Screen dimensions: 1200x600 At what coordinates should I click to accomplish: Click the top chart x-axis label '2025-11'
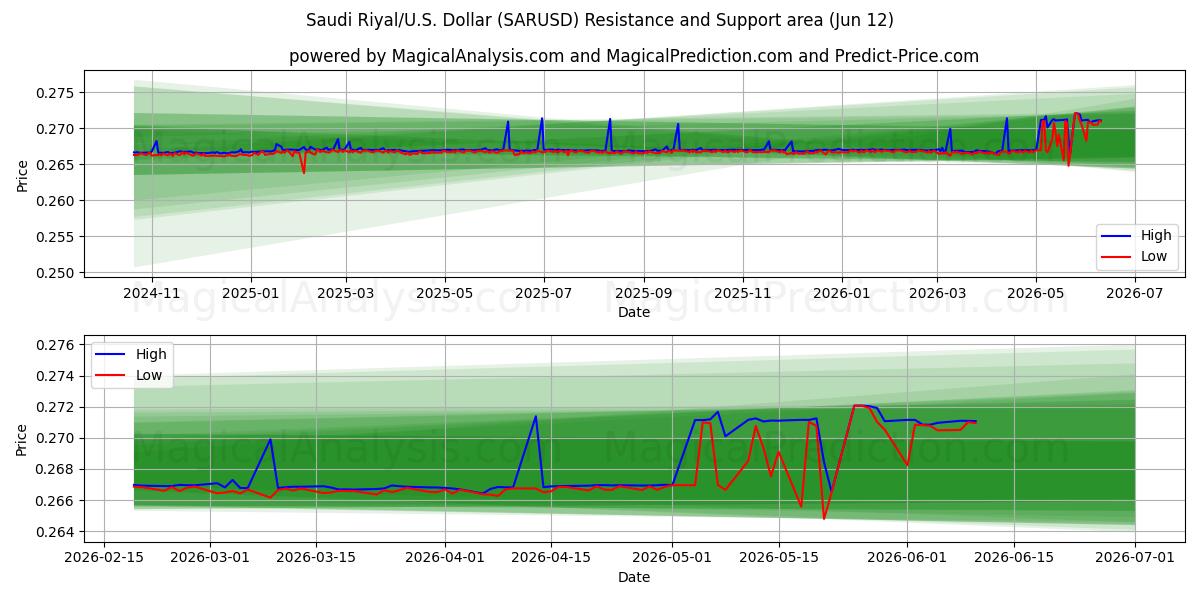tap(743, 292)
